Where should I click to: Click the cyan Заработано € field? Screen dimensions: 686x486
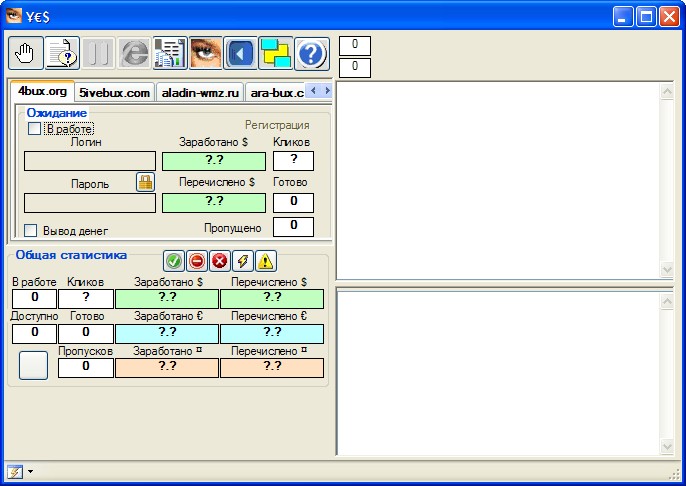click(x=167, y=334)
